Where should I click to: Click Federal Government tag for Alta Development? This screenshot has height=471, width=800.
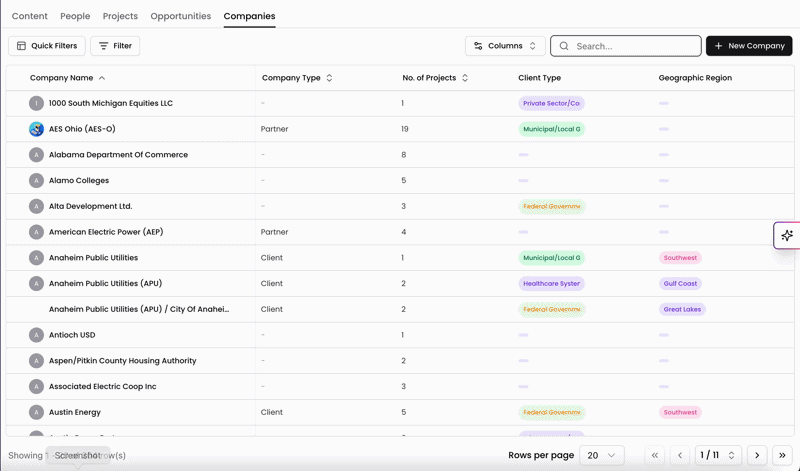coord(552,206)
